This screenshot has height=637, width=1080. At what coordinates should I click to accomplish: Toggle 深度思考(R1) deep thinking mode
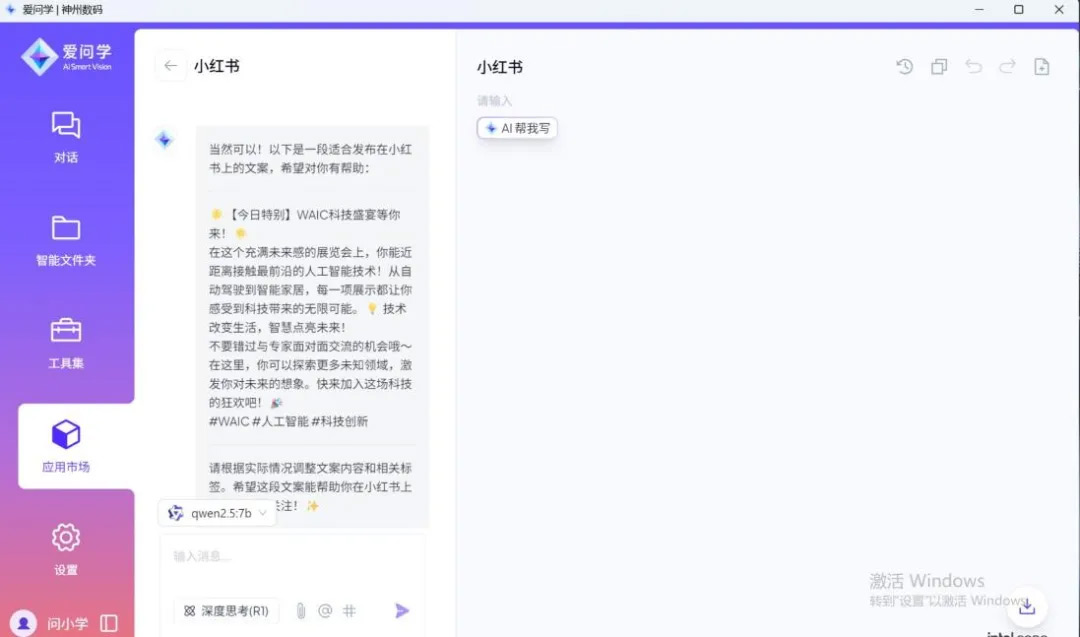pyautogui.click(x=226, y=611)
